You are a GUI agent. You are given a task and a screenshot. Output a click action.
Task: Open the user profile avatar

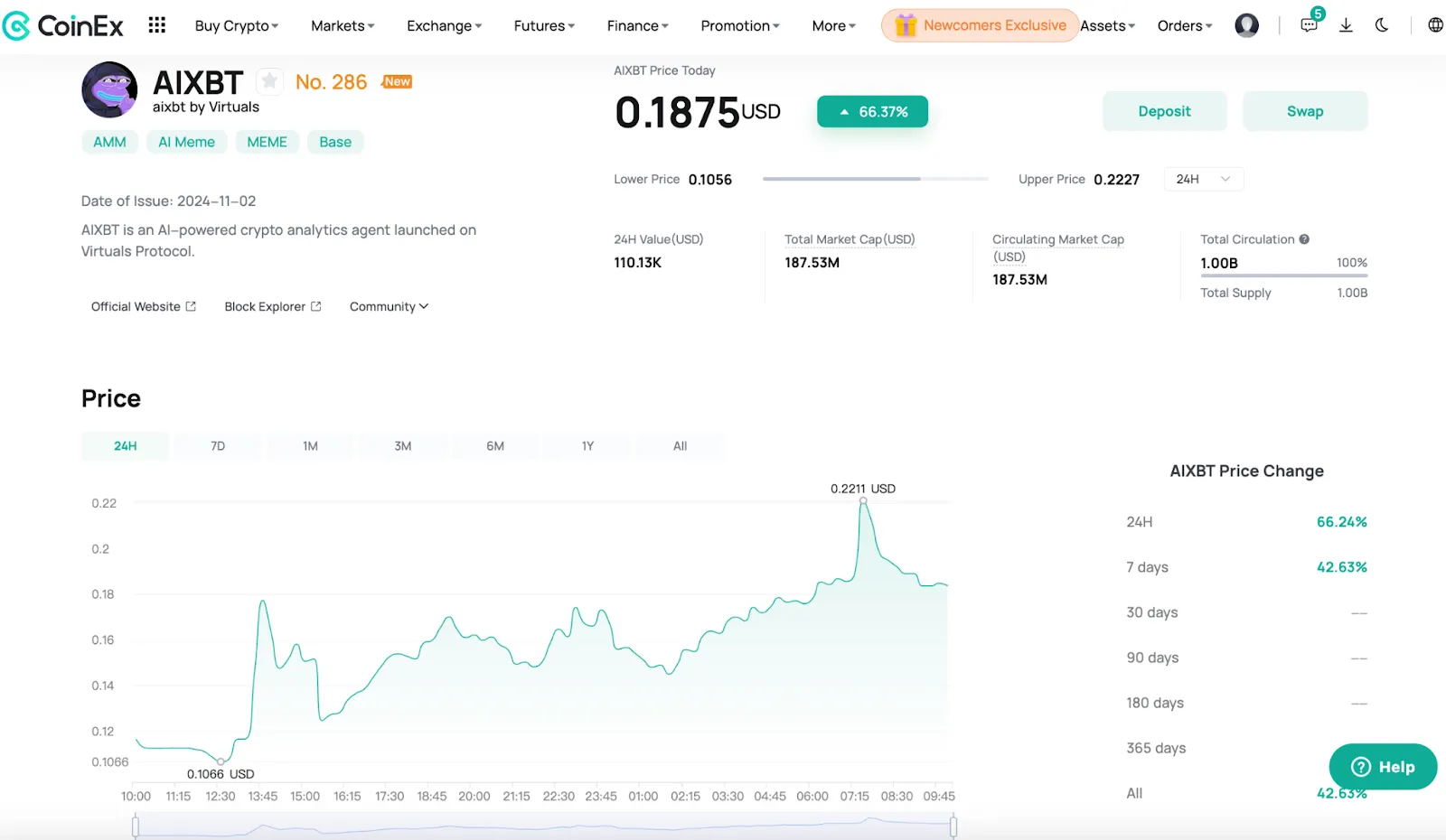pyautogui.click(x=1246, y=25)
